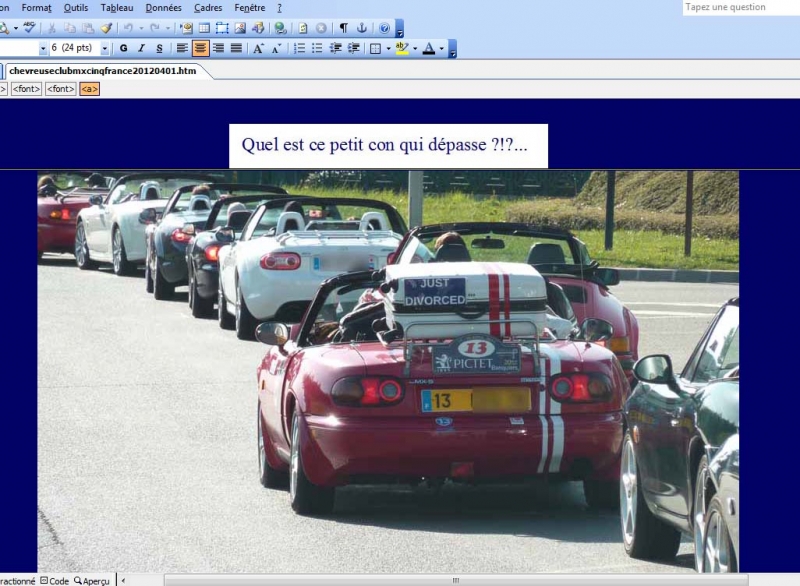The width and height of the screenshot is (800, 586).
Task: Click the Undo arrow
Action: click(x=128, y=28)
